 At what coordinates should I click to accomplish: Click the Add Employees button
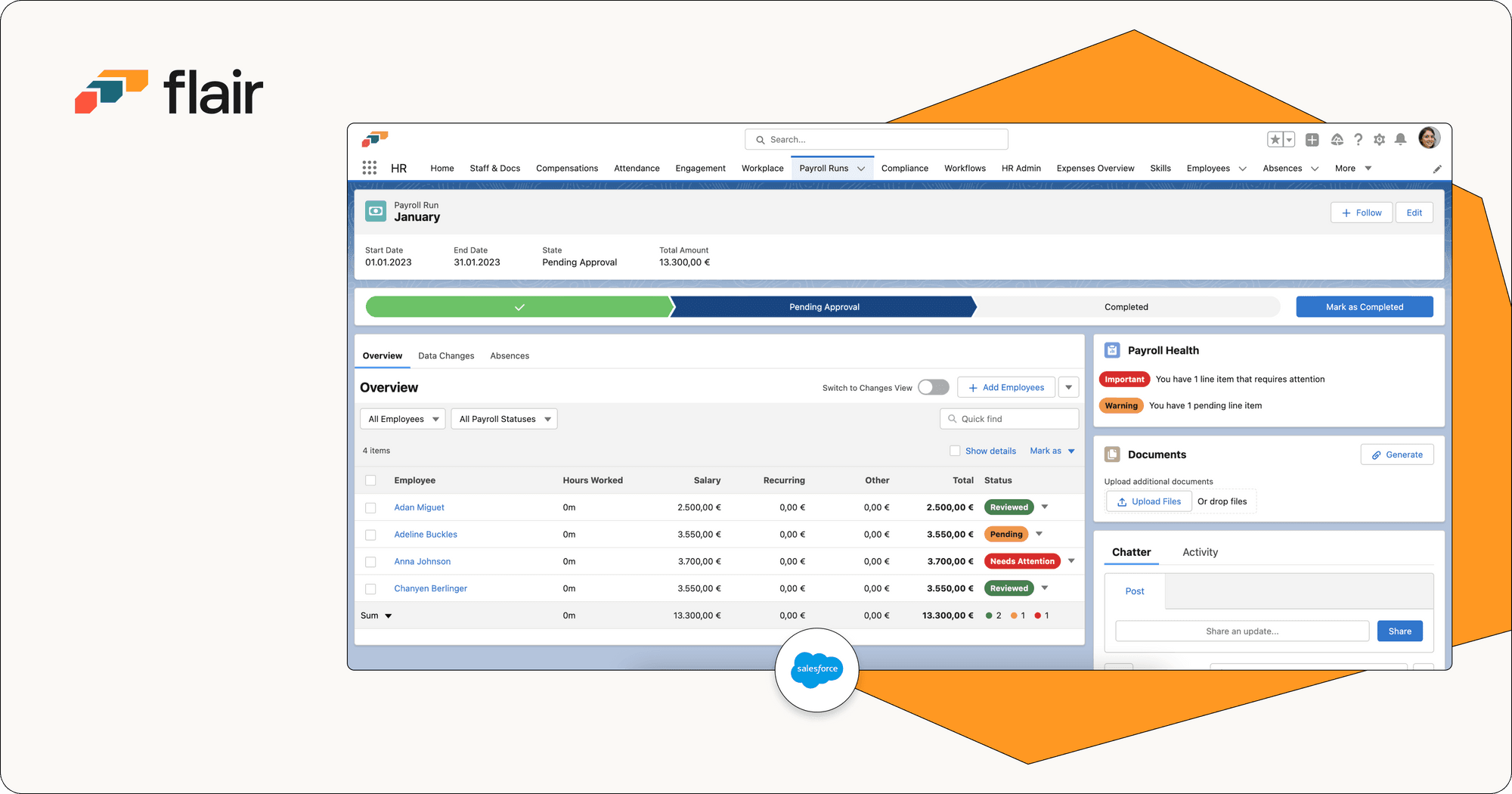click(x=1006, y=387)
